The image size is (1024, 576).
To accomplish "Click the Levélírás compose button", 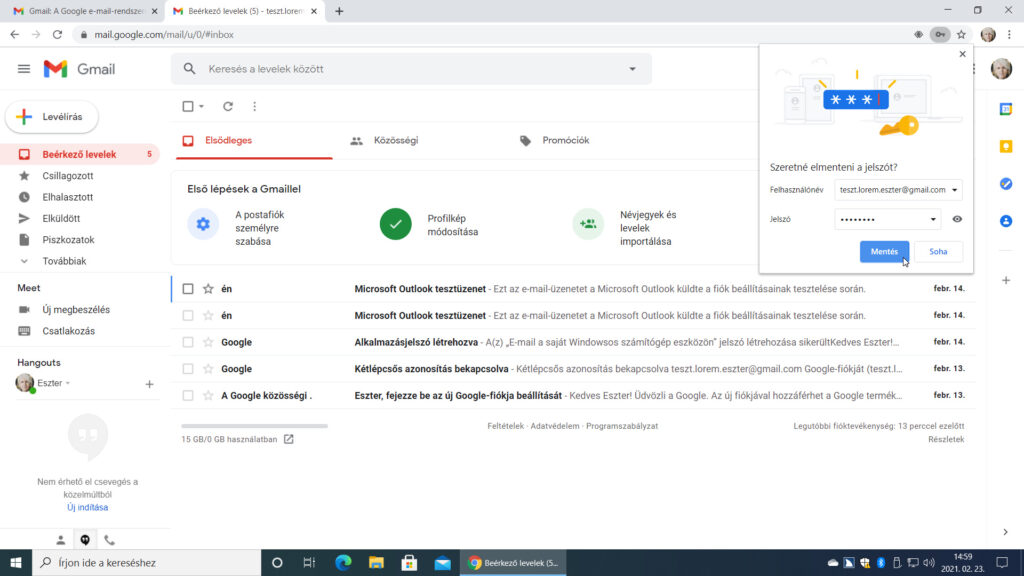I will tap(52, 117).
